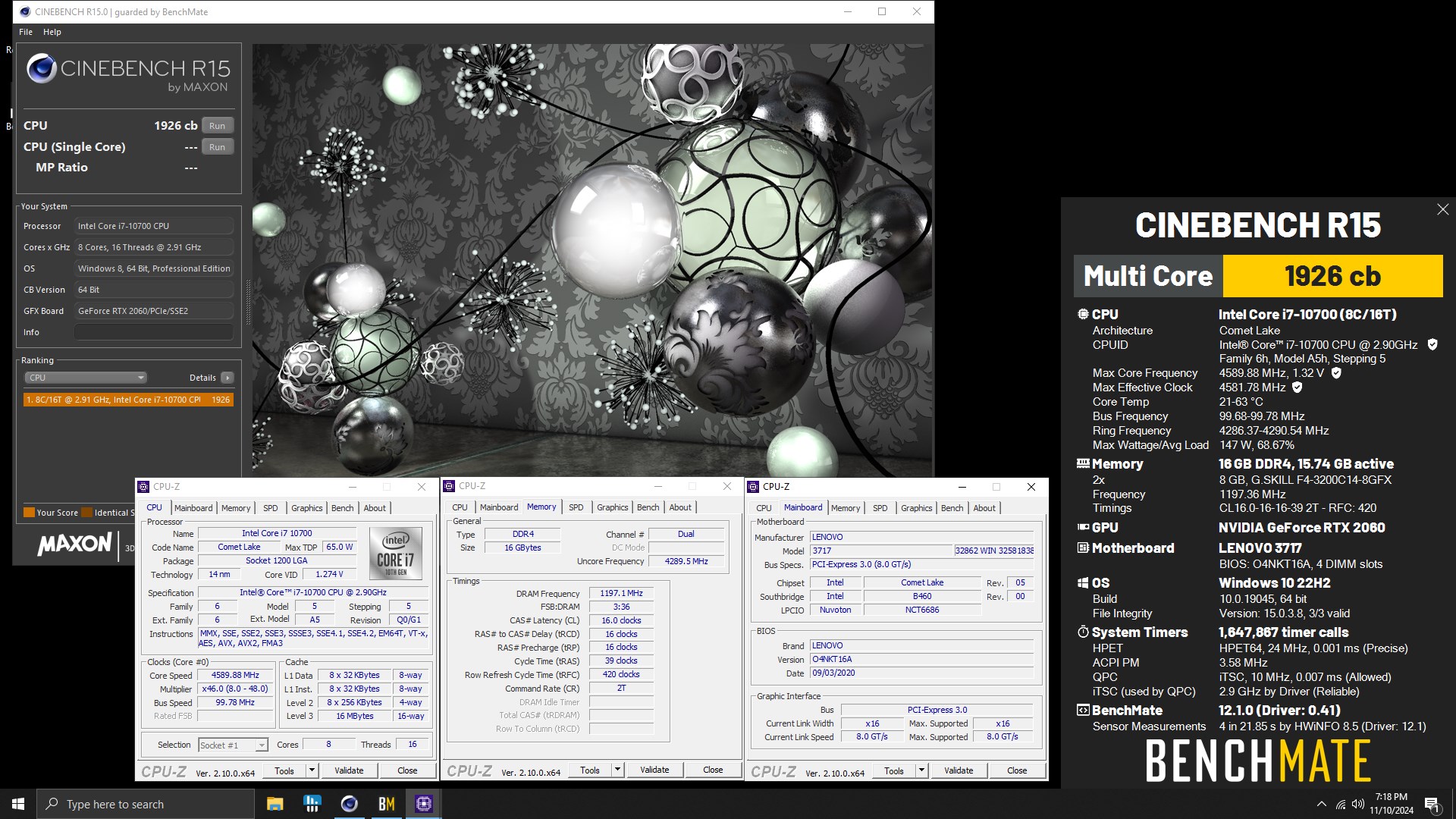Click the Max TDP 65.0 W value

click(339, 547)
